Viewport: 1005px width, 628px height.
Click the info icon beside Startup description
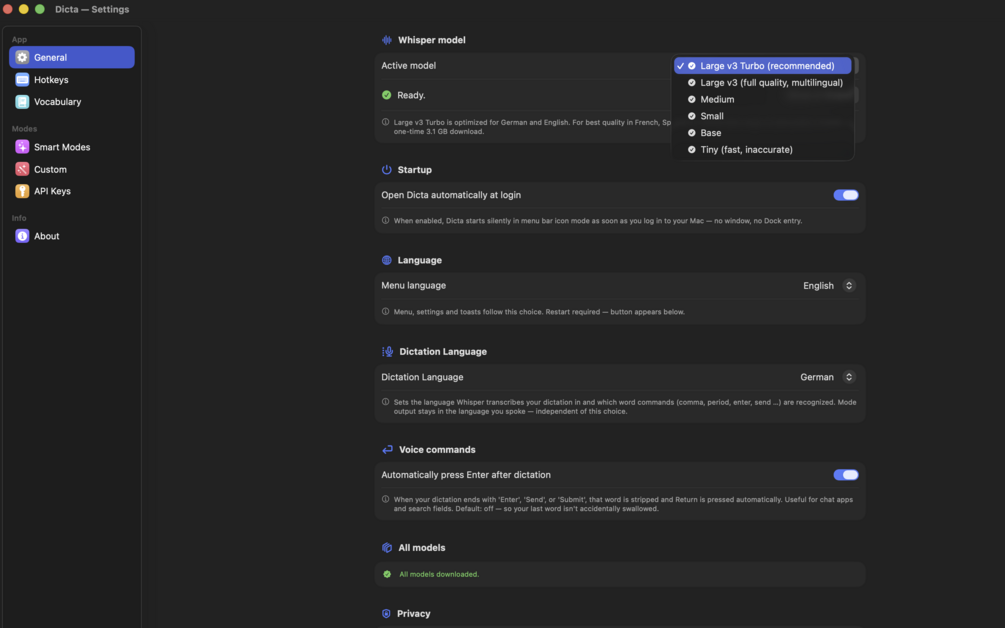point(385,220)
